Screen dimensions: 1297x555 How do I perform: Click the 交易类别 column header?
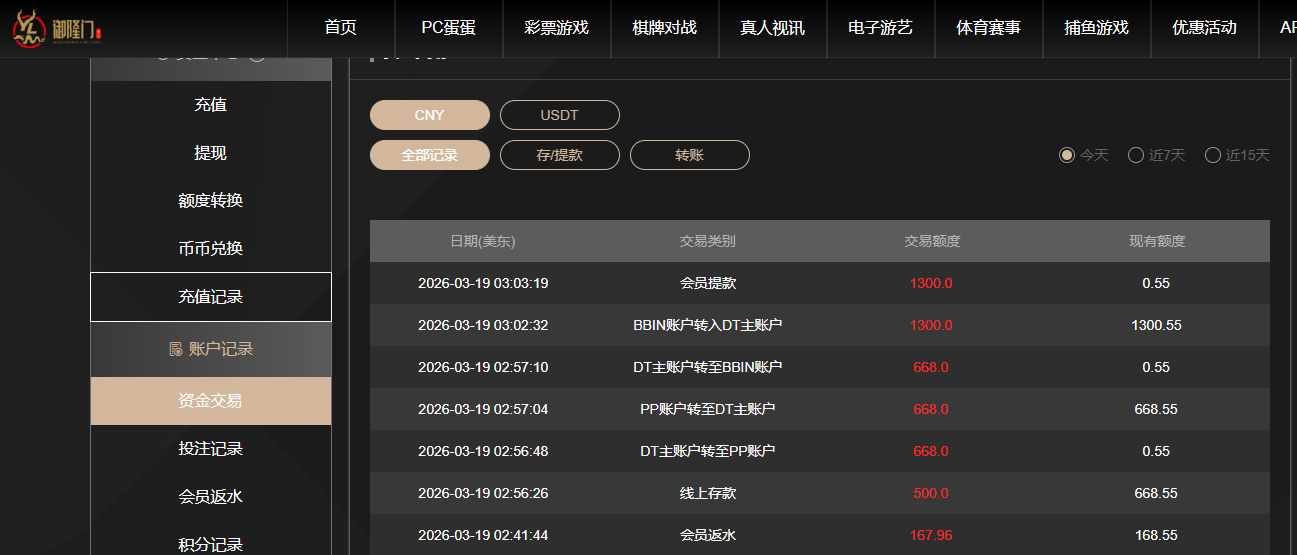pos(708,241)
